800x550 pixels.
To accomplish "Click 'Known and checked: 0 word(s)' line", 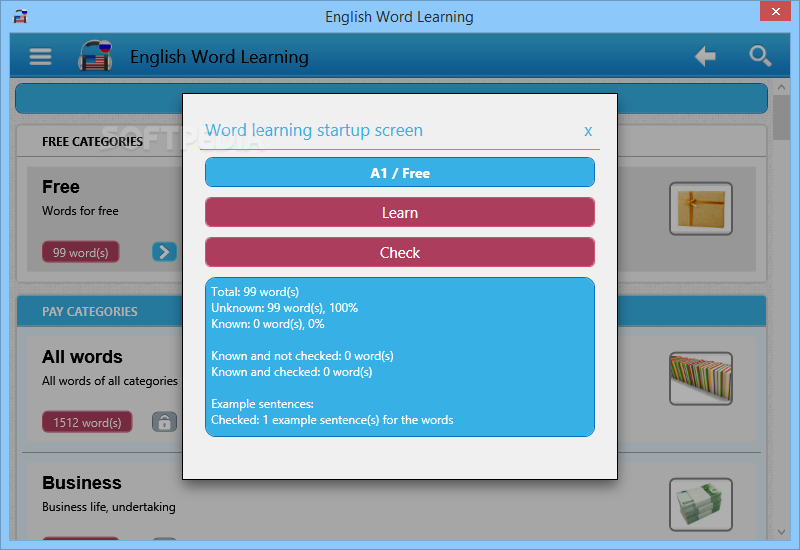I will (x=292, y=372).
